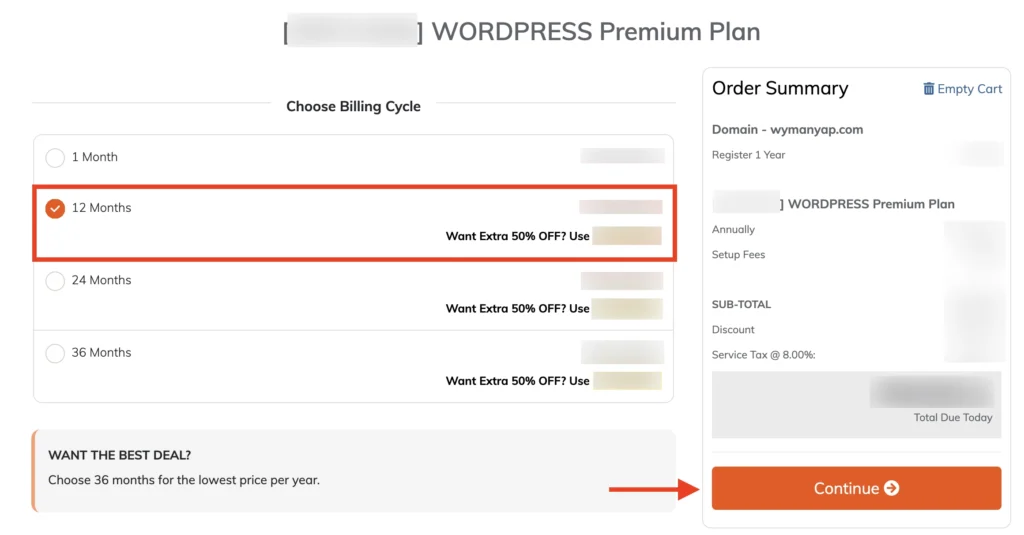Viewport: 1024px width, 535px height.
Task: Click the "1 Month" billing label
Action: (x=94, y=157)
